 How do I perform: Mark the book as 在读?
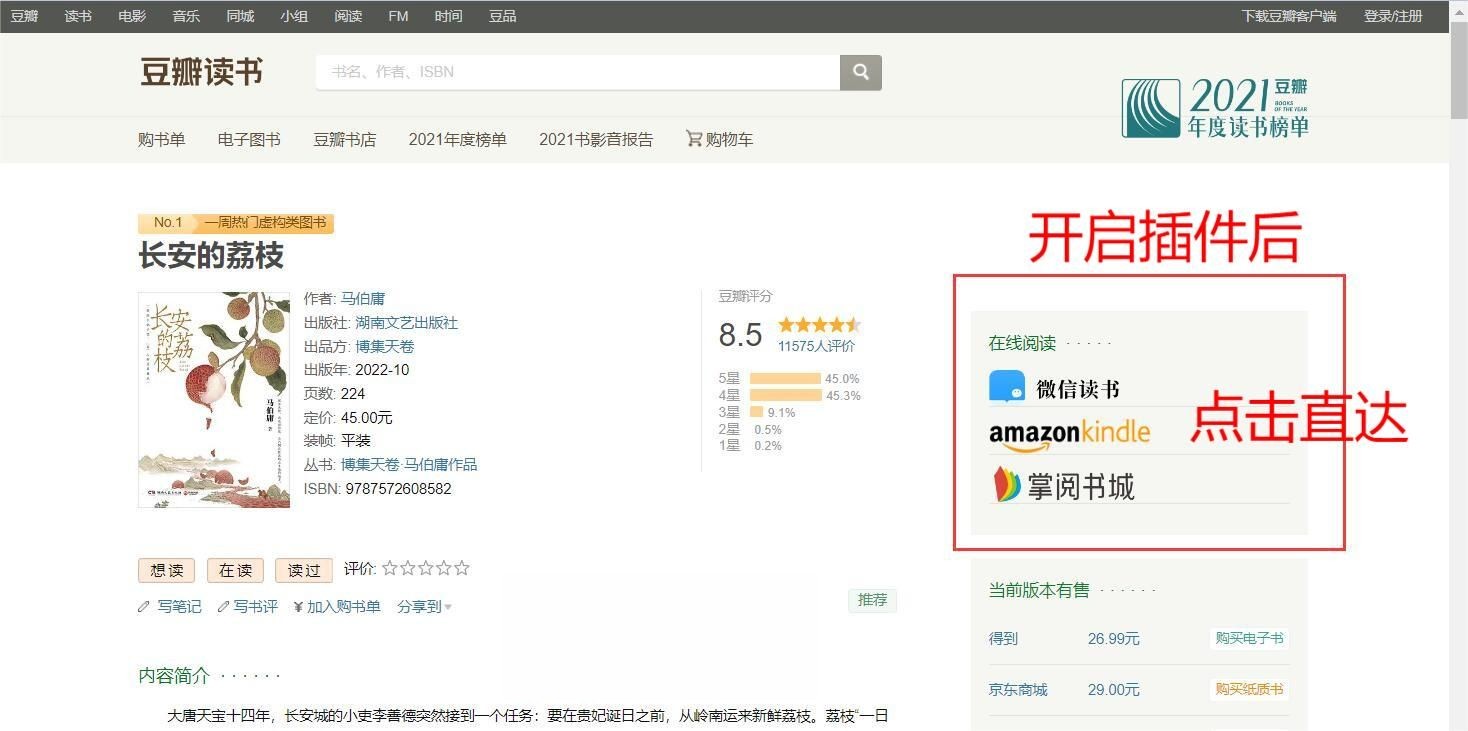tap(235, 570)
